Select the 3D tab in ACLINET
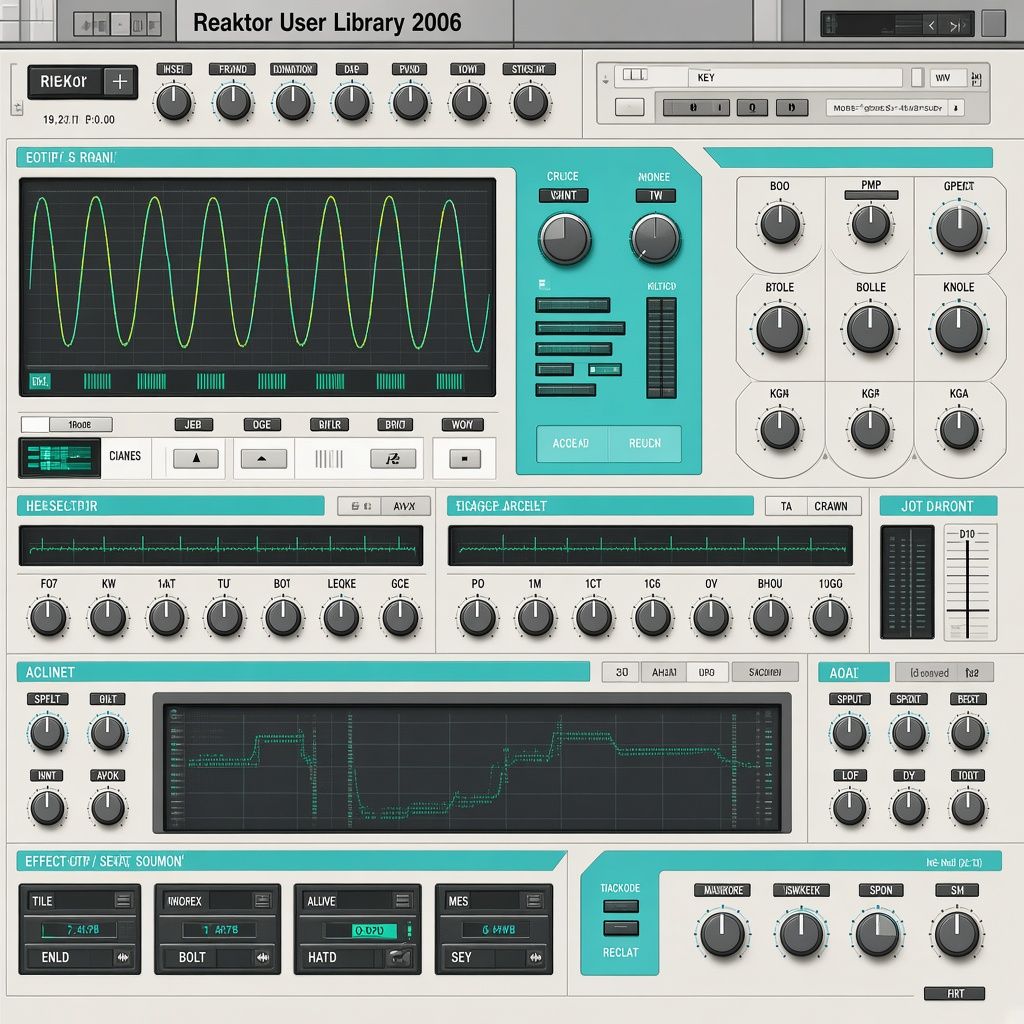 pos(622,672)
